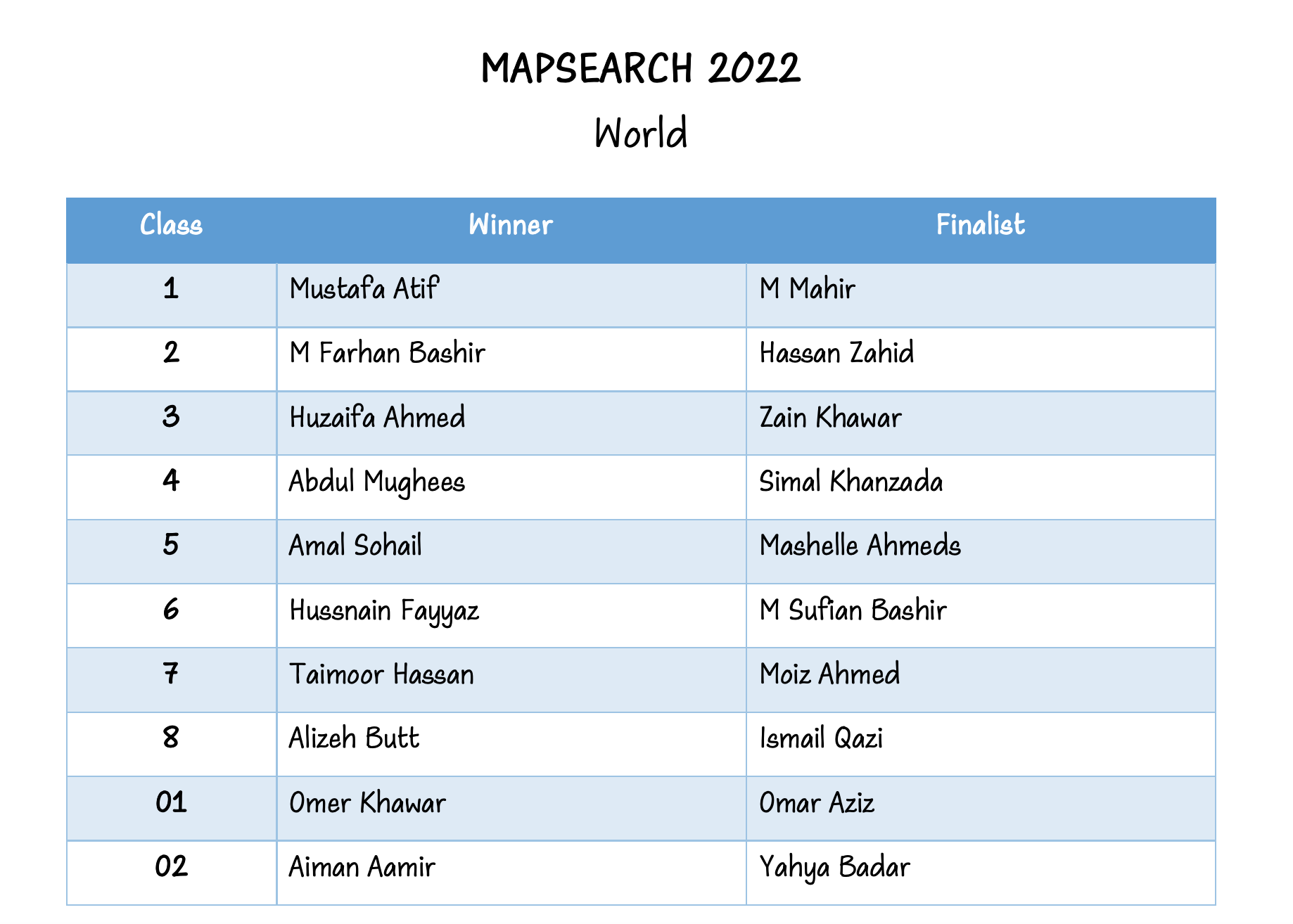Viewport: 1293px width, 924px height.
Task: Click the finalist cell M Mahir
Action: pyautogui.click(x=807, y=289)
